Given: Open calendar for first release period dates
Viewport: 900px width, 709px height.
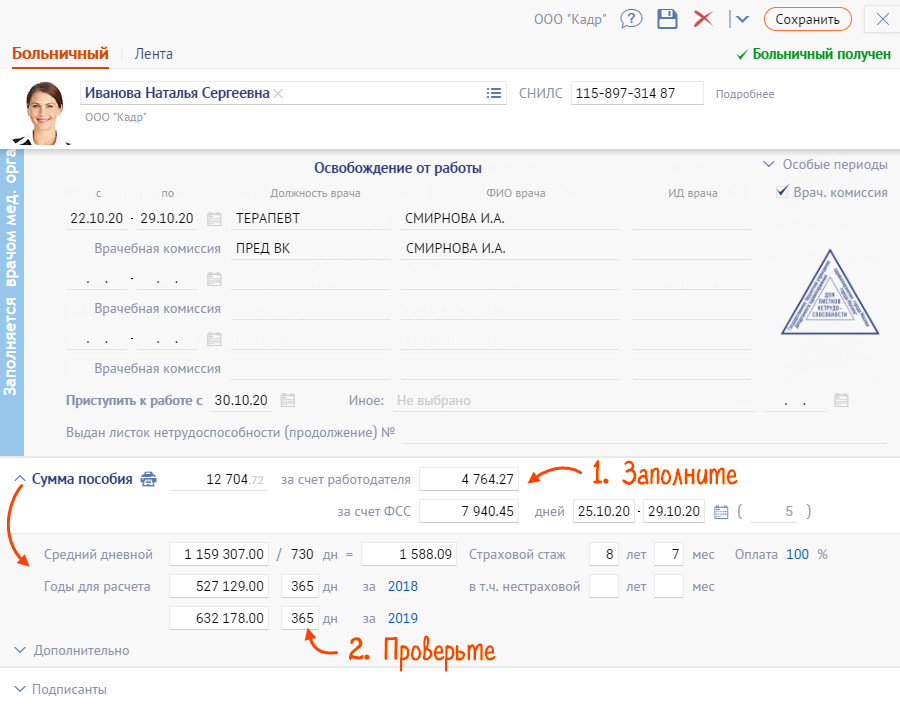Looking at the screenshot, I should pyautogui.click(x=214, y=219).
